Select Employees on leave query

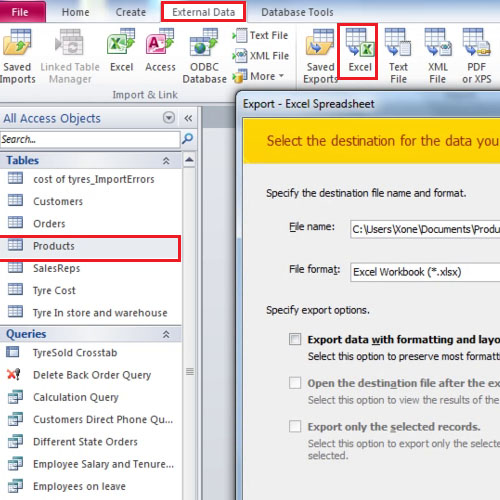pos(91,486)
